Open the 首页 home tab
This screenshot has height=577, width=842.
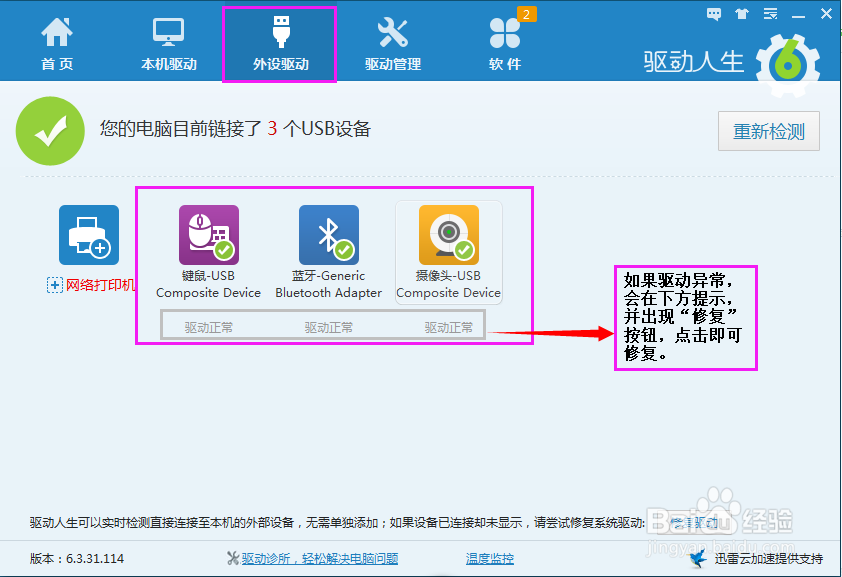click(57, 43)
